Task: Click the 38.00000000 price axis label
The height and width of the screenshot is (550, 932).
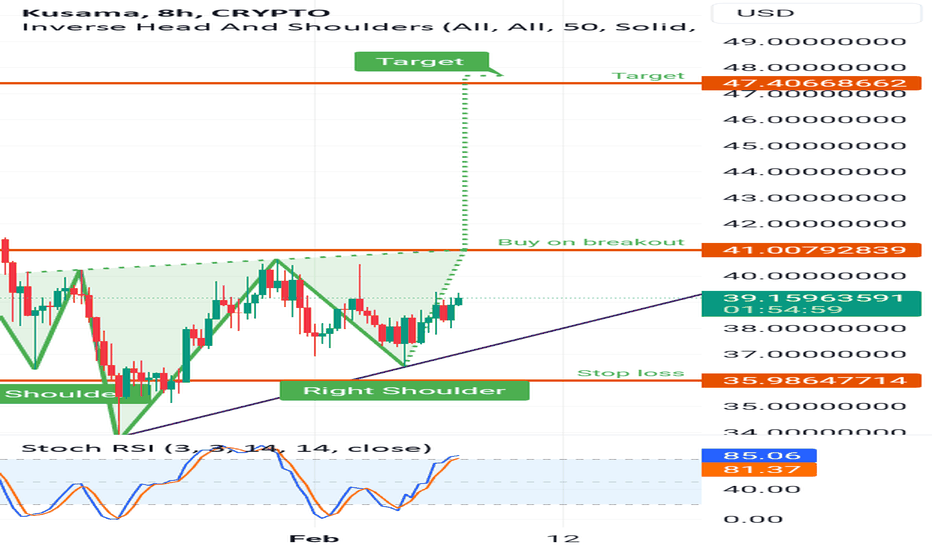Action: pyautogui.click(x=815, y=329)
